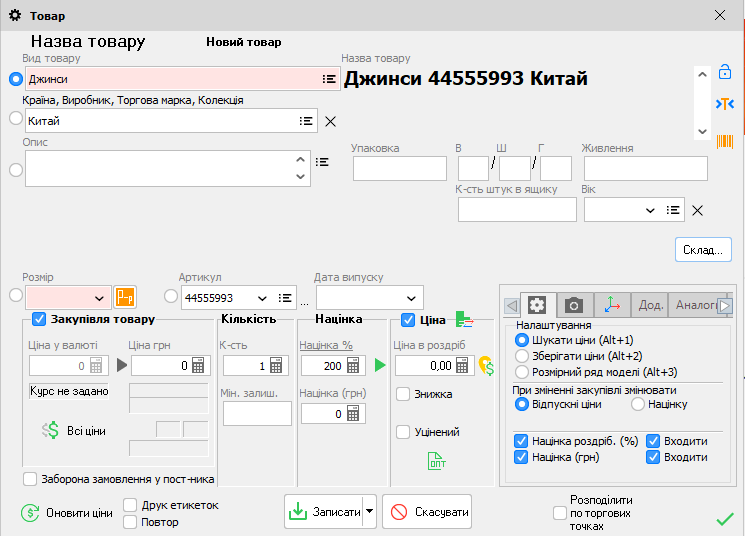Image resolution: width=745 pixels, height=536 pixels.
Task: Select Зберігати ціни radio option
Action: click(521, 356)
